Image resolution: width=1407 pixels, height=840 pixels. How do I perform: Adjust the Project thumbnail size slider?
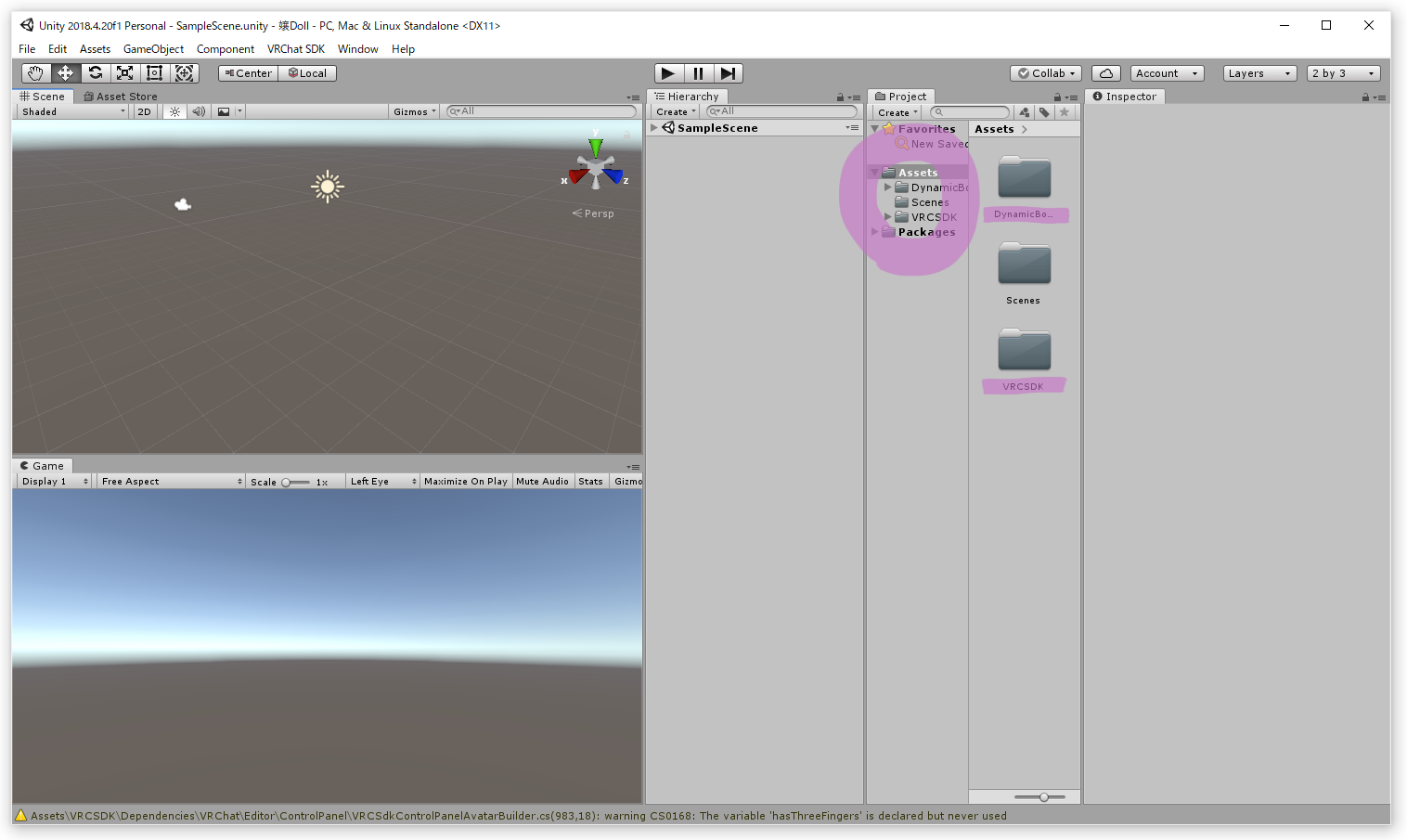[x=1038, y=797]
